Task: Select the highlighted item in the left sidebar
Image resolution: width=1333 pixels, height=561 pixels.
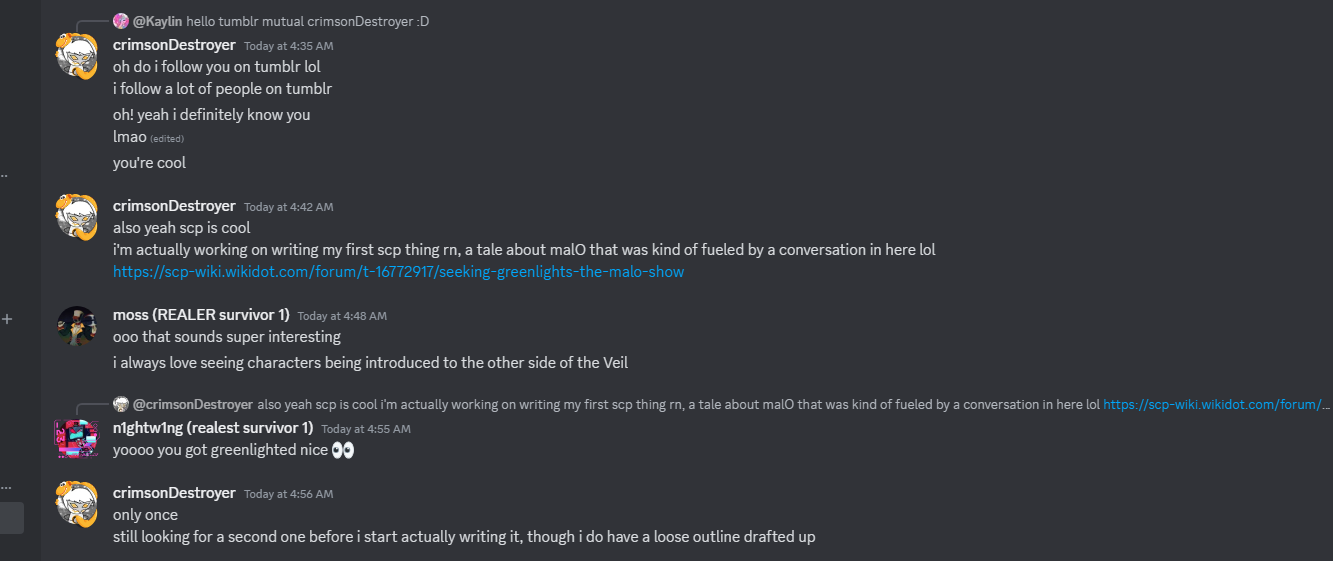Action: [12, 517]
